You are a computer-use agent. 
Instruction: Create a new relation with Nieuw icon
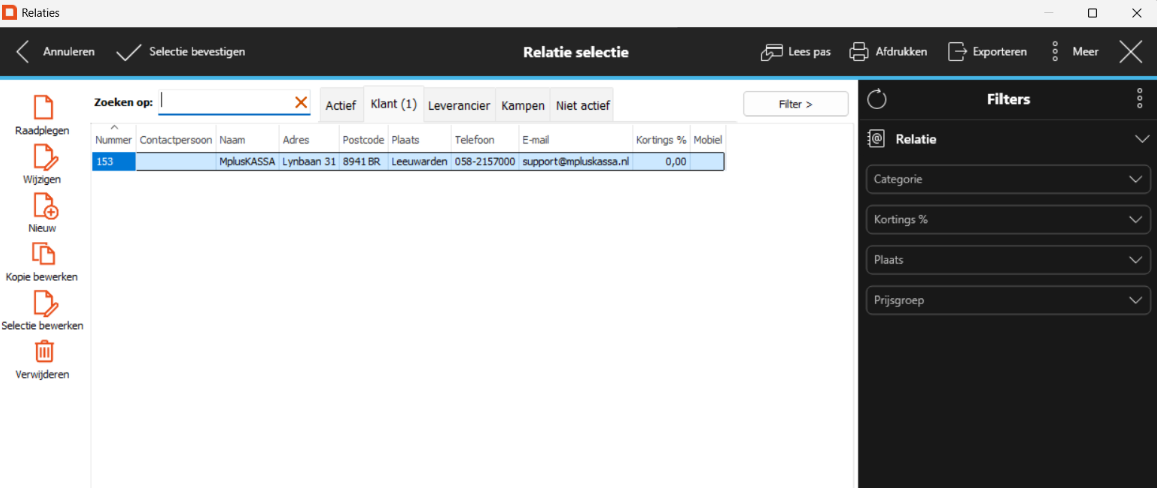click(x=43, y=205)
